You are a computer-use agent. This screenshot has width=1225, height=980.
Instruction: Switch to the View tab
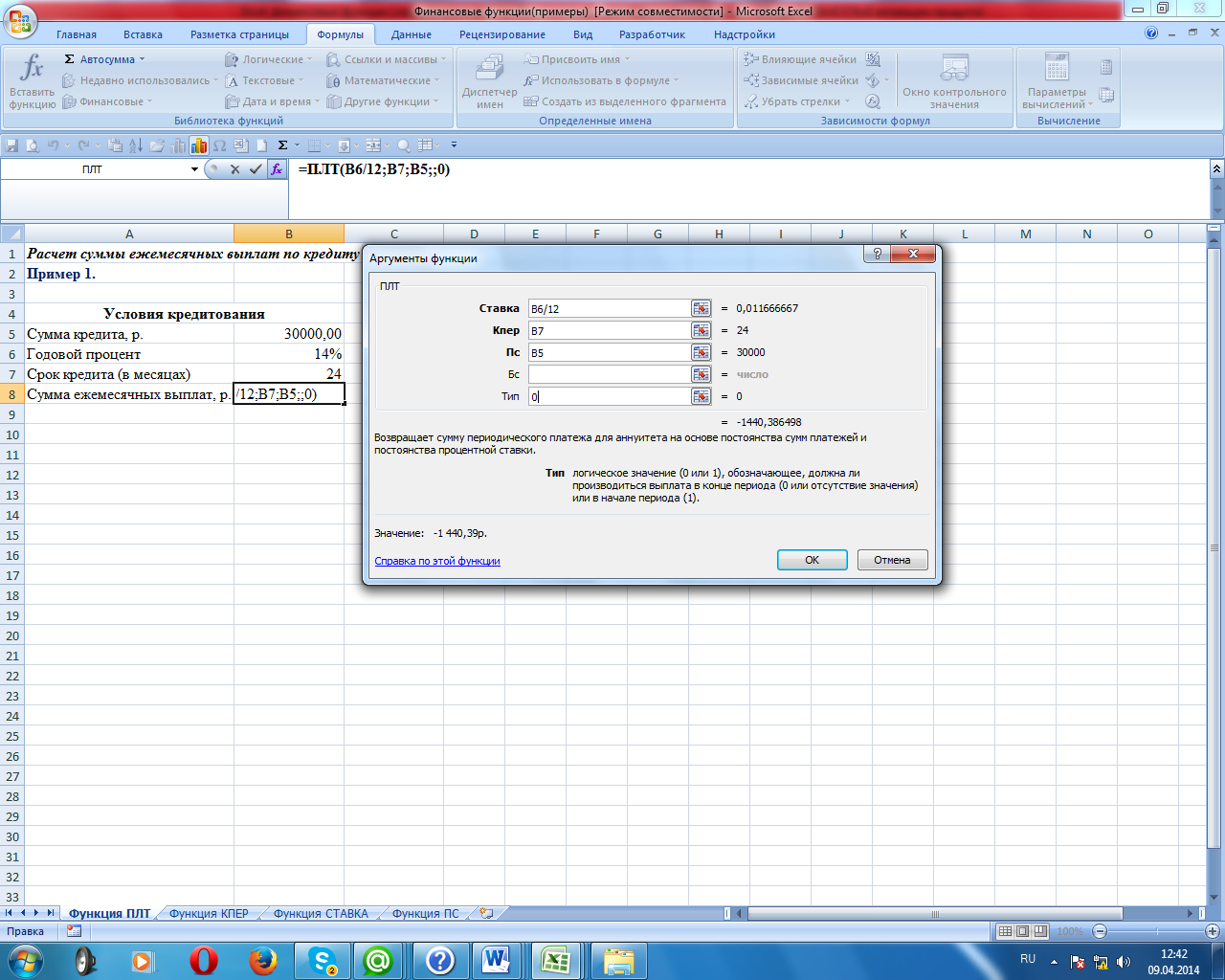click(583, 34)
